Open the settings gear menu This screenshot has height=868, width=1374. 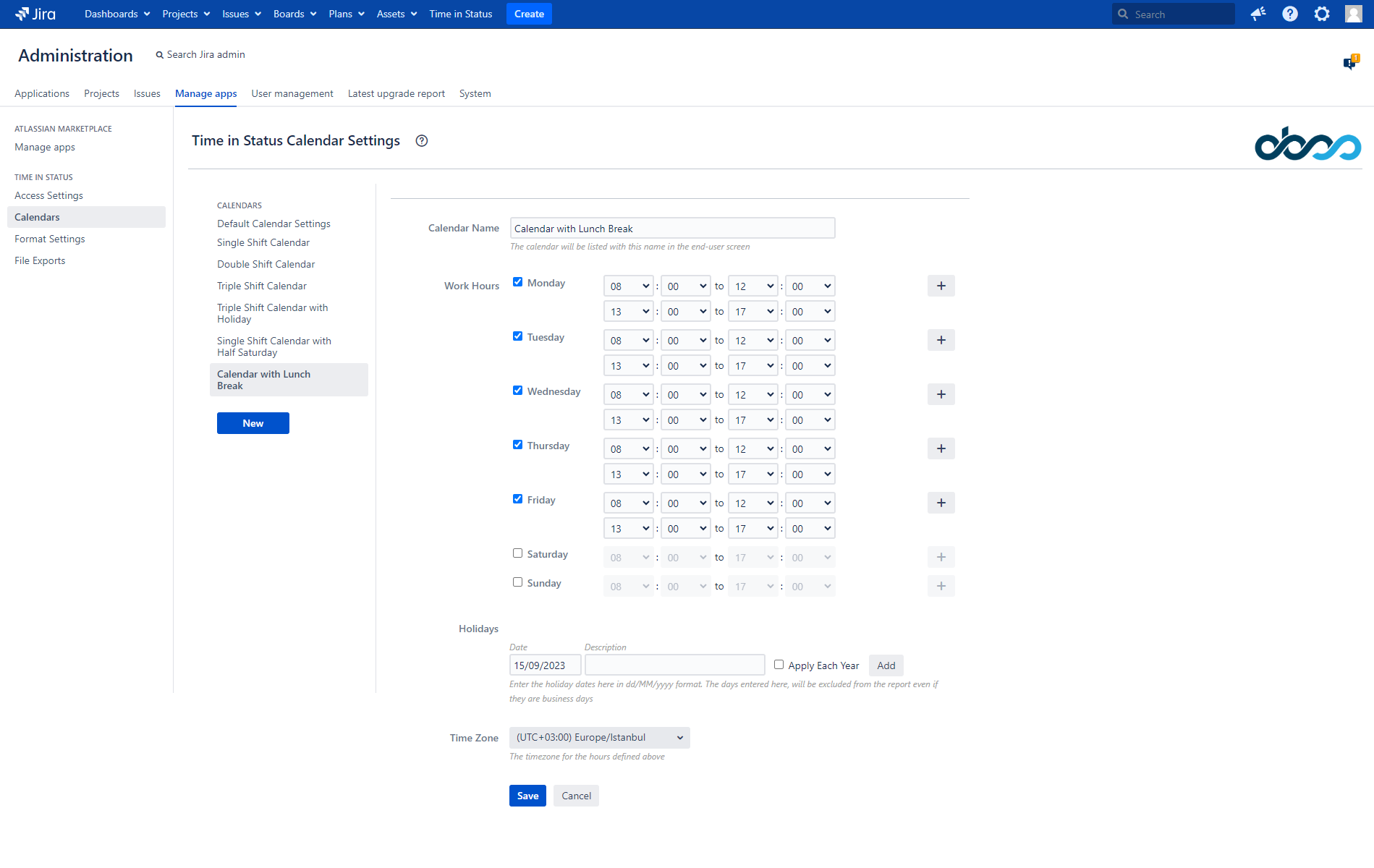(x=1321, y=14)
